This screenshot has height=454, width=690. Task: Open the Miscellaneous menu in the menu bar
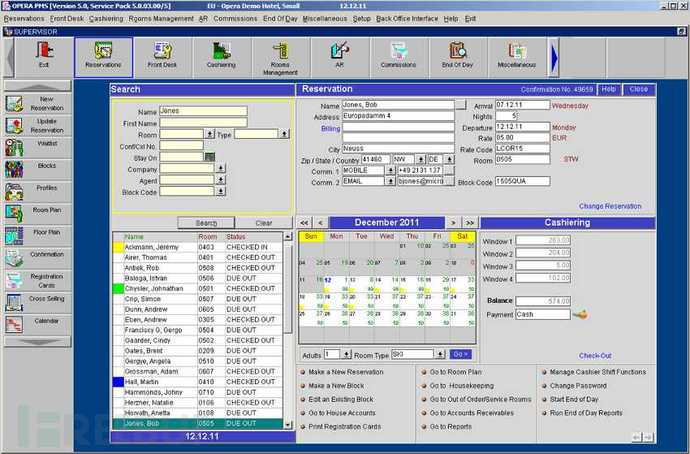point(325,18)
